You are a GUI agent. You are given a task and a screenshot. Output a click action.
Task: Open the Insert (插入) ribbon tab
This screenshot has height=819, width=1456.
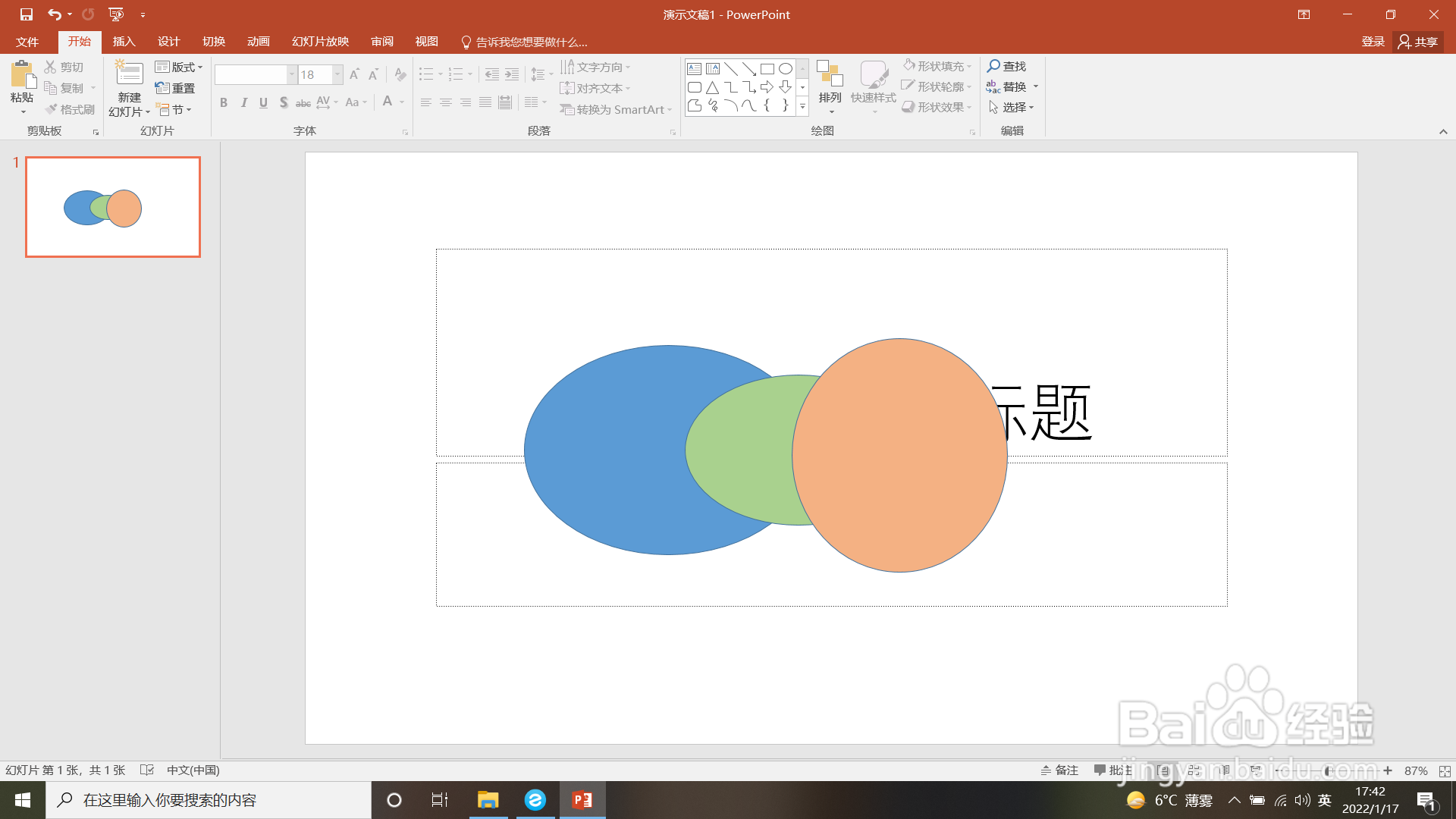(124, 42)
